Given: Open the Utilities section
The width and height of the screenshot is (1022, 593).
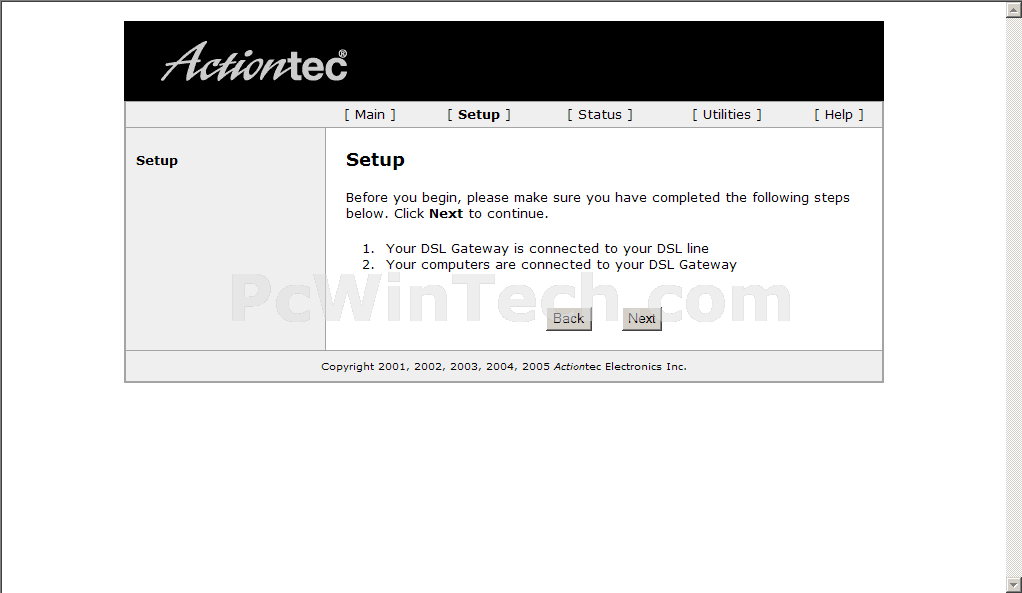Looking at the screenshot, I should pos(726,115).
